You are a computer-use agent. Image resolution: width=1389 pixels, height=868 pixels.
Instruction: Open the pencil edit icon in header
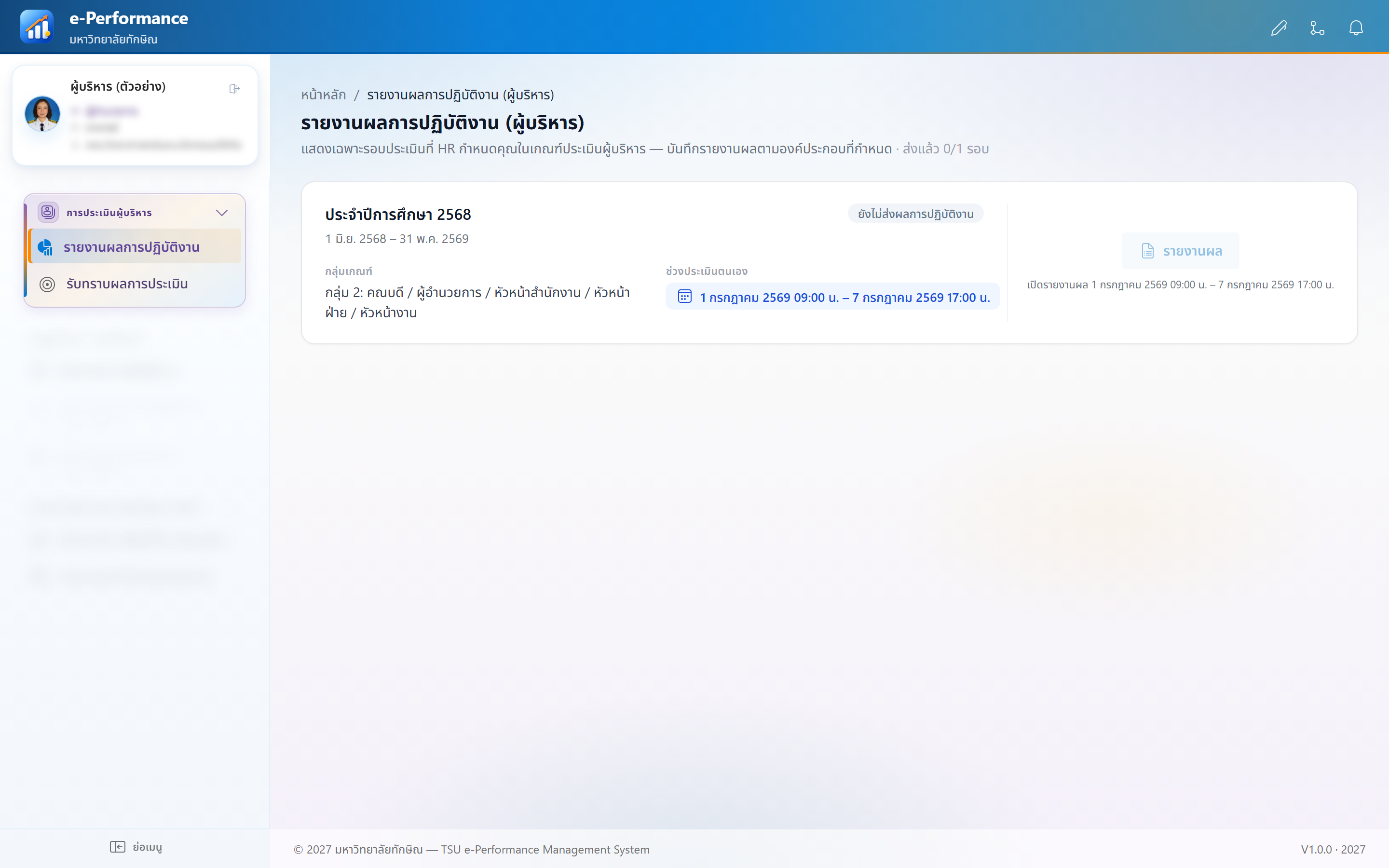click(1279, 27)
